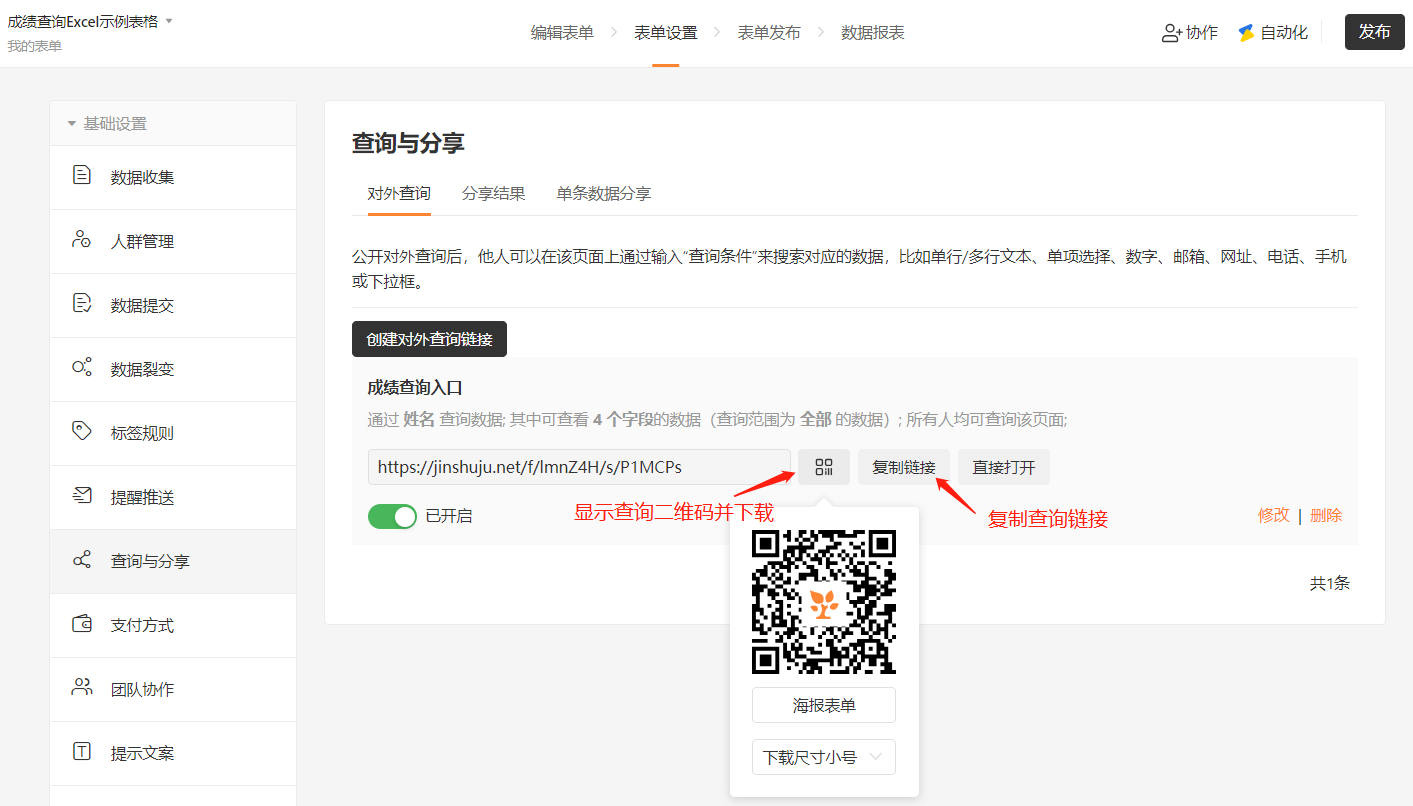Open 数据裂变 in sidebar
The height and width of the screenshot is (806, 1413).
click(x=173, y=369)
